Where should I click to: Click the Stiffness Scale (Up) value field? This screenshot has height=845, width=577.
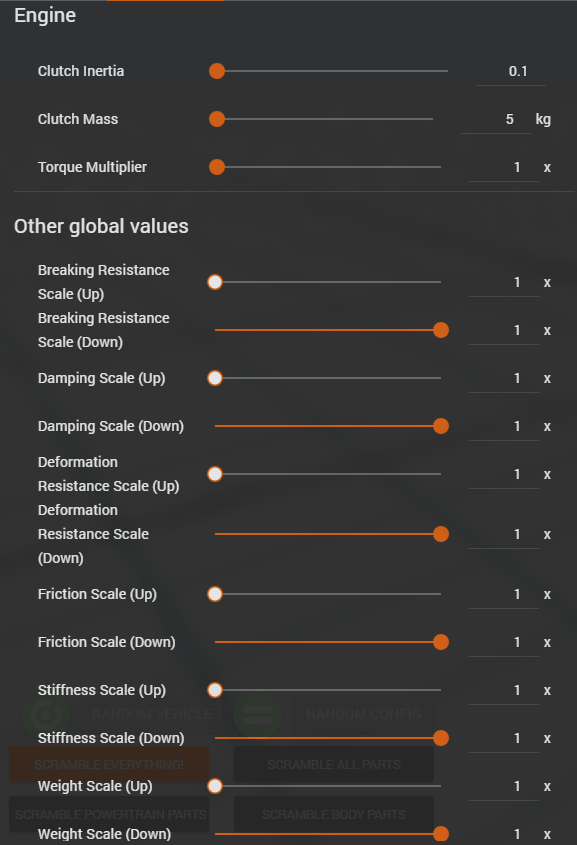tap(504, 690)
